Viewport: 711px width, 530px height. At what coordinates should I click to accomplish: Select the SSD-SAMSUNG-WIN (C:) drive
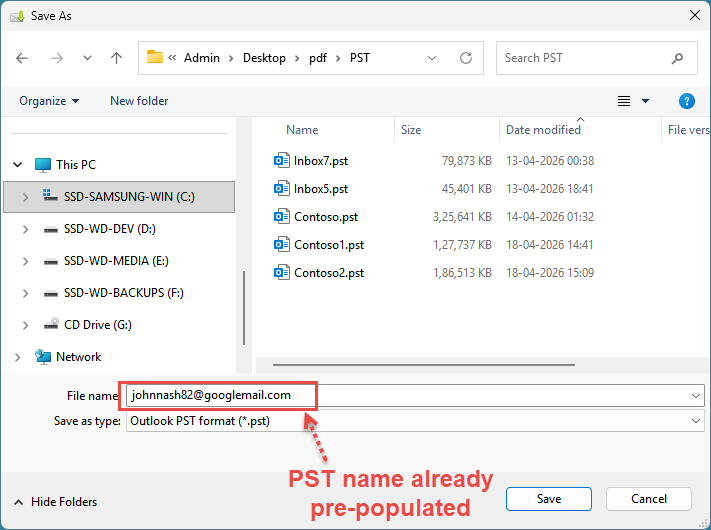pos(129,197)
